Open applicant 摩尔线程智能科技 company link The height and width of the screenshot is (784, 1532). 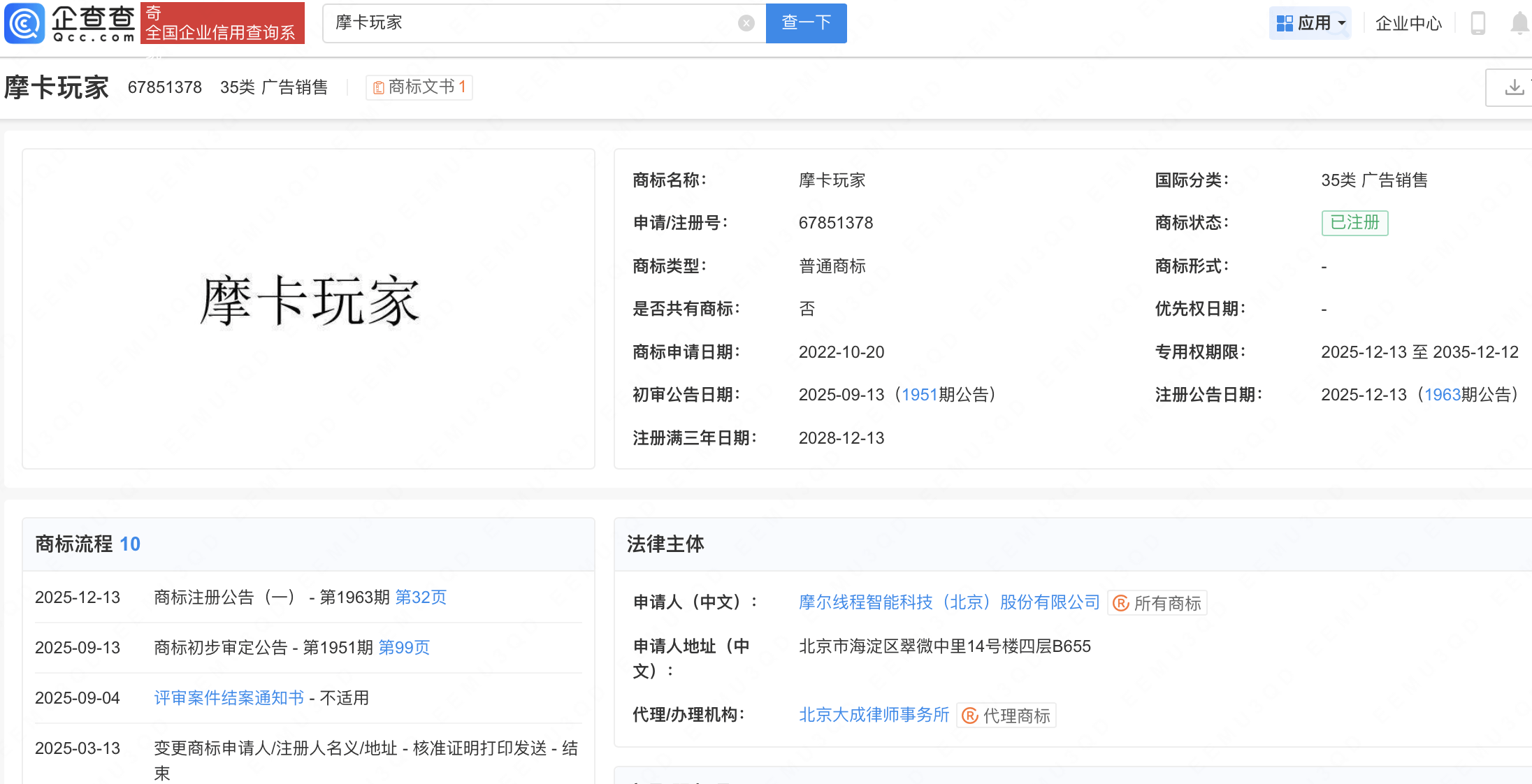[x=949, y=602]
